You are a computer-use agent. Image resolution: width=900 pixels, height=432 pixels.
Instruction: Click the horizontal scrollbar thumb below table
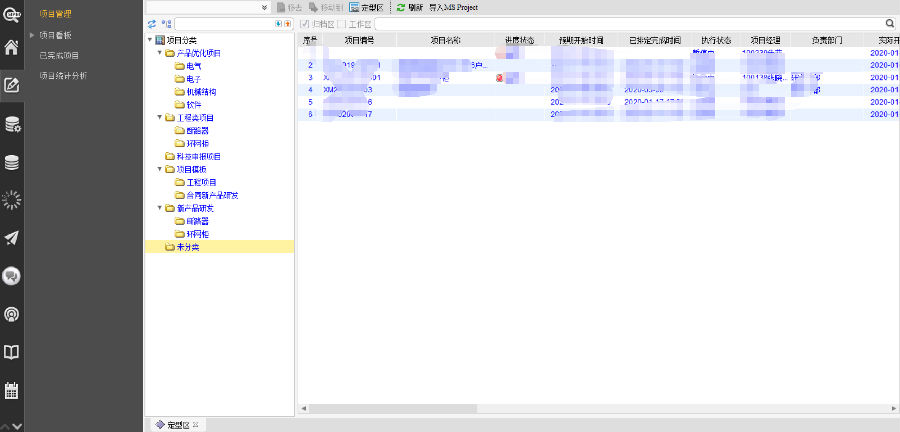click(x=393, y=408)
